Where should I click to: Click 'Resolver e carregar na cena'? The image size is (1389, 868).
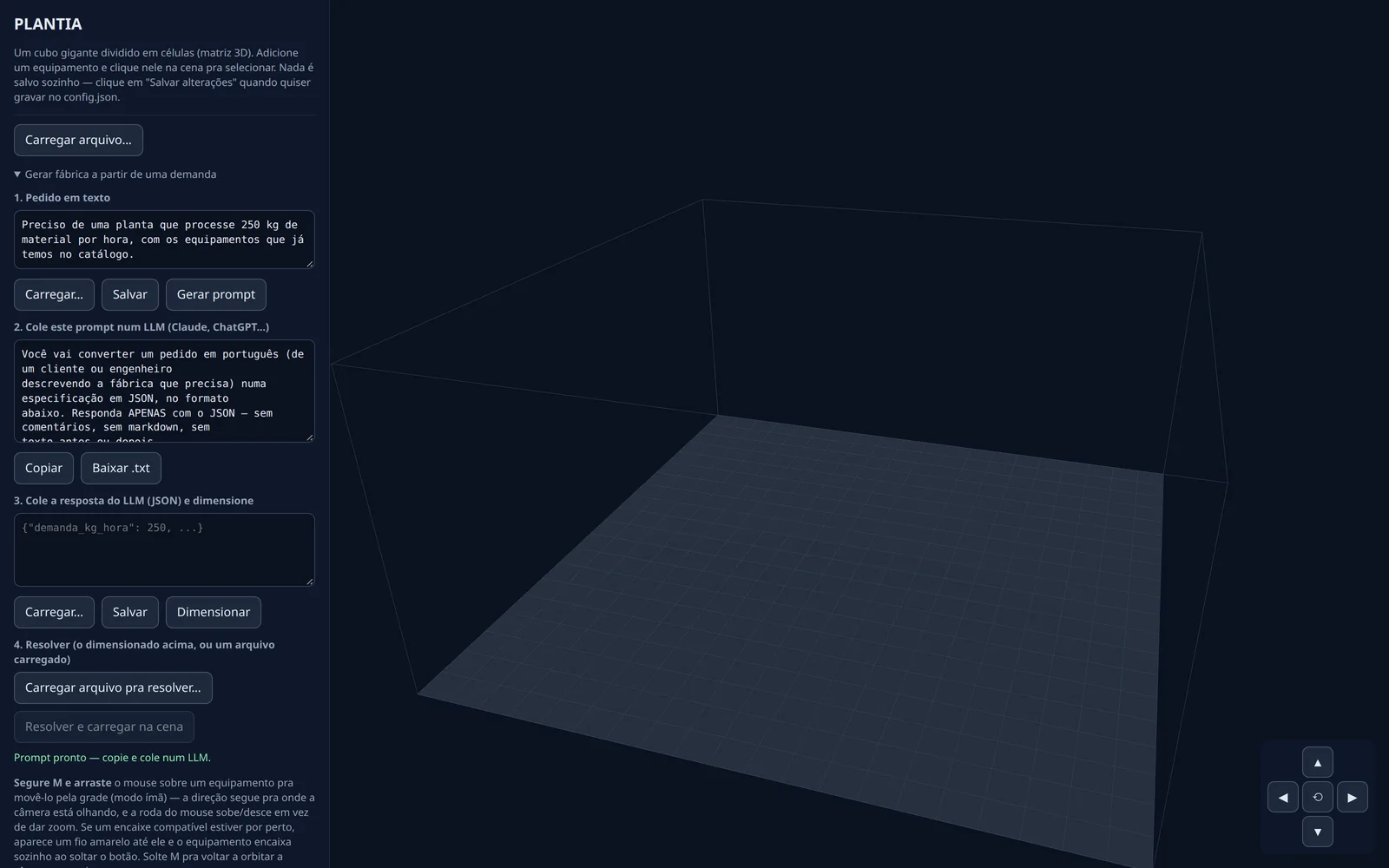pos(103,727)
